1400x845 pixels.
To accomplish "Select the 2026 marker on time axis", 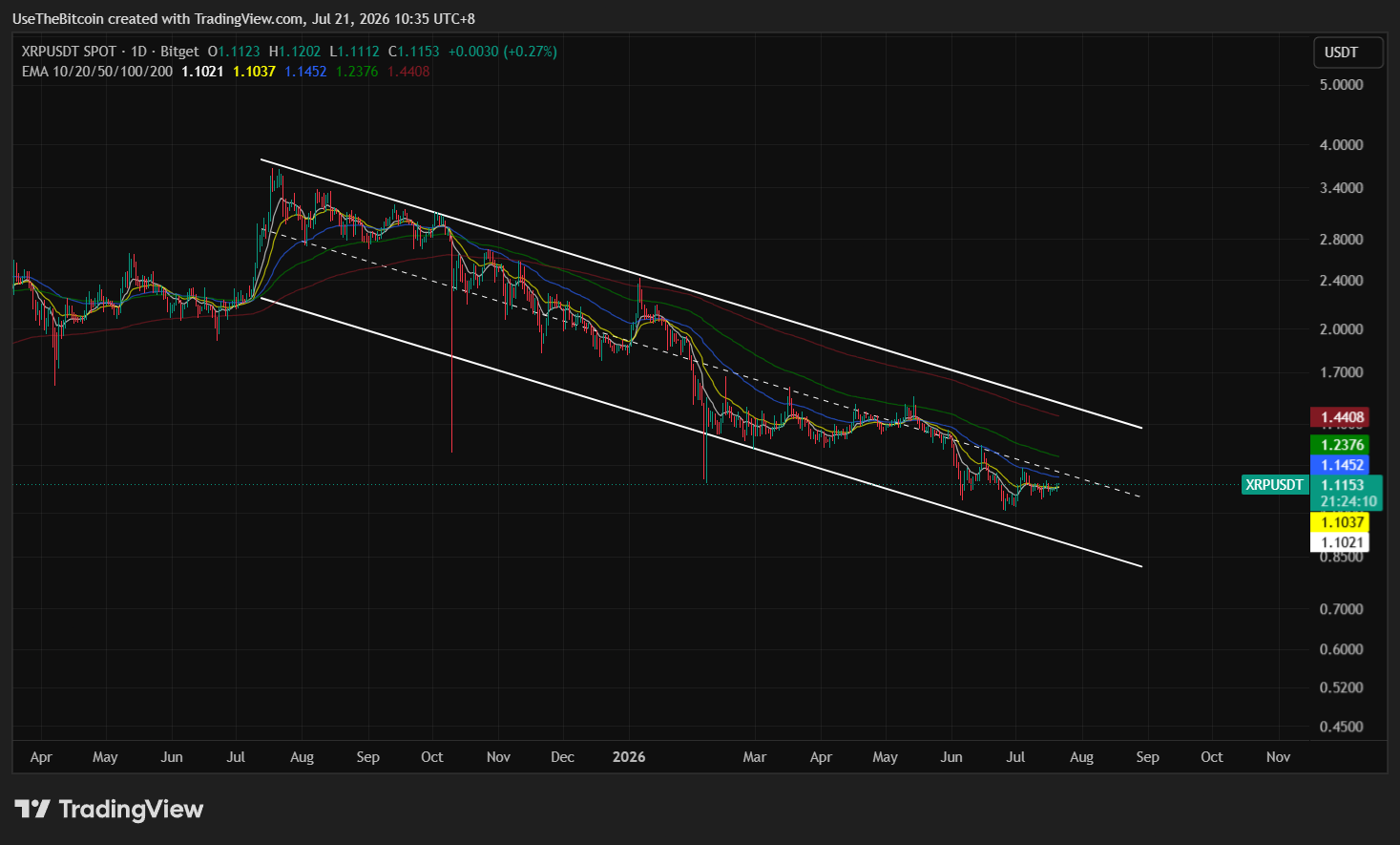I will tap(629, 757).
